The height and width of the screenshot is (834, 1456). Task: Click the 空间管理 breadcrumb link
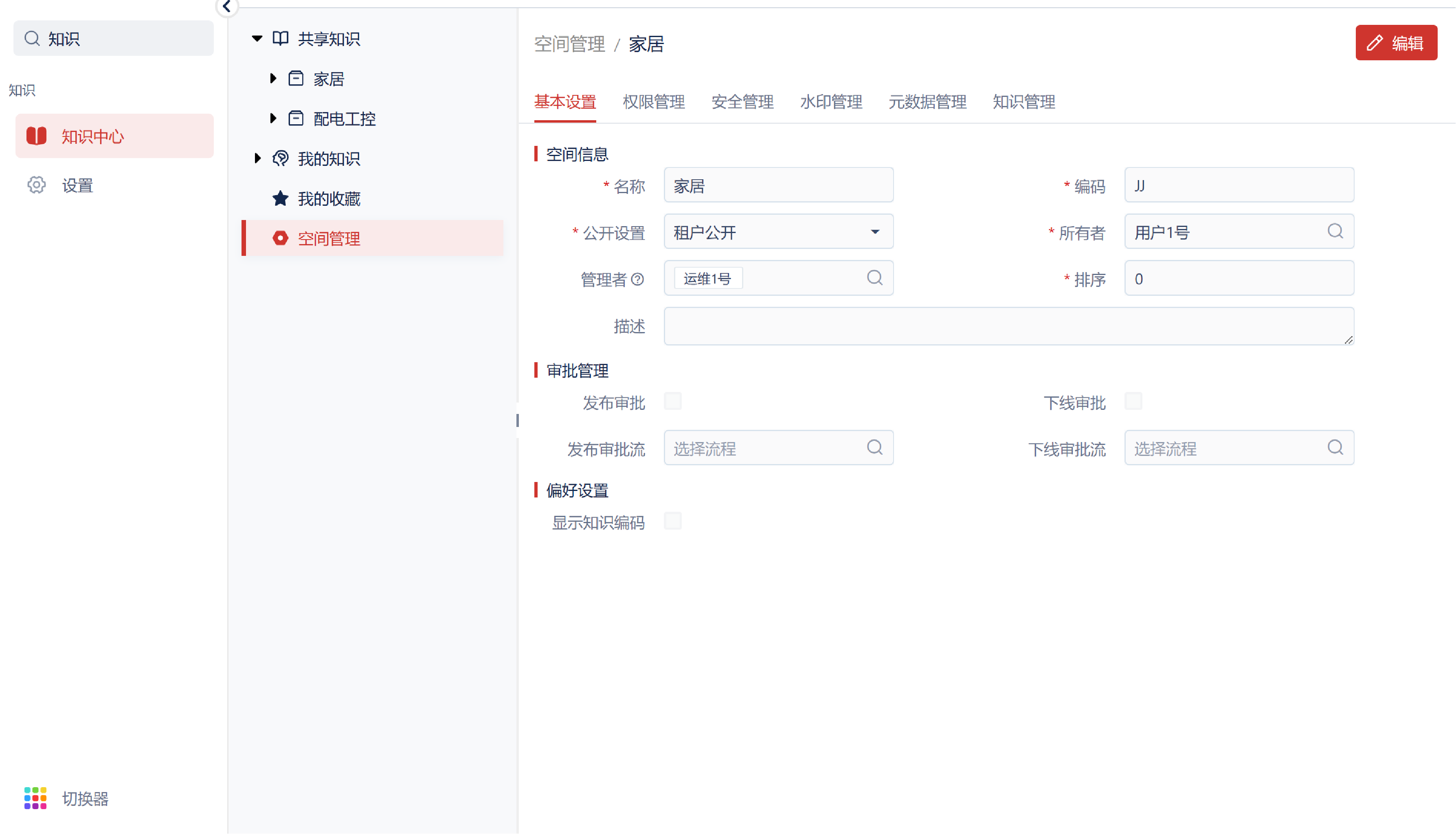tap(569, 44)
